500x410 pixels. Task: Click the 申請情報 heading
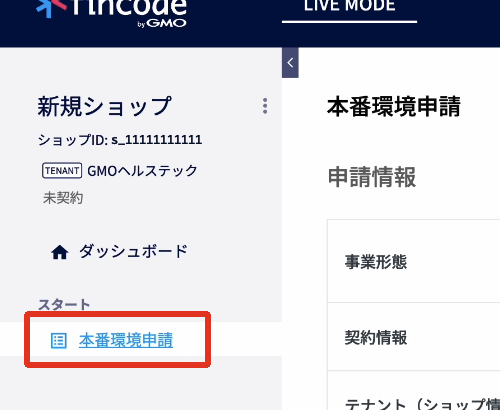tap(372, 177)
